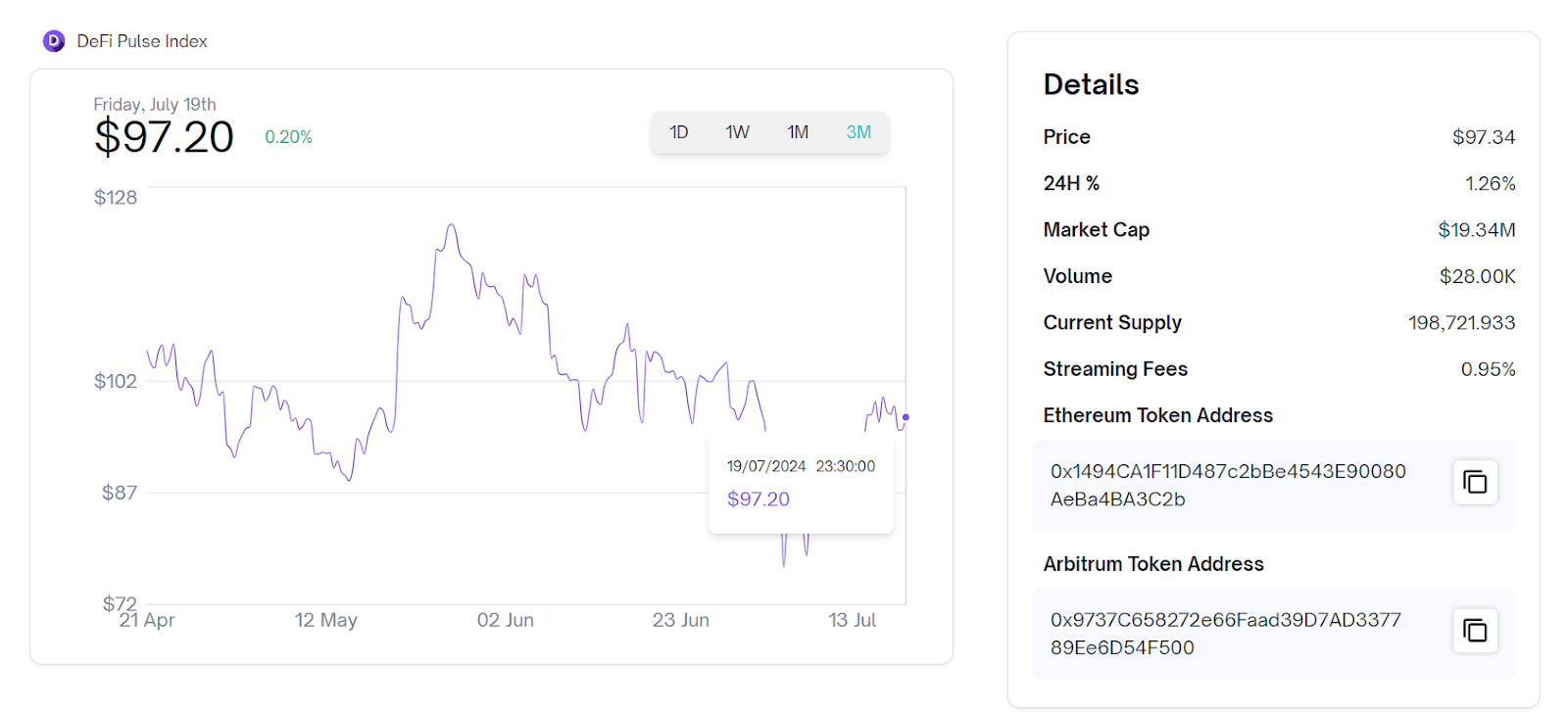The width and height of the screenshot is (1568, 712).
Task: Click the Ethereum Token Address label
Action: [x=1158, y=415]
